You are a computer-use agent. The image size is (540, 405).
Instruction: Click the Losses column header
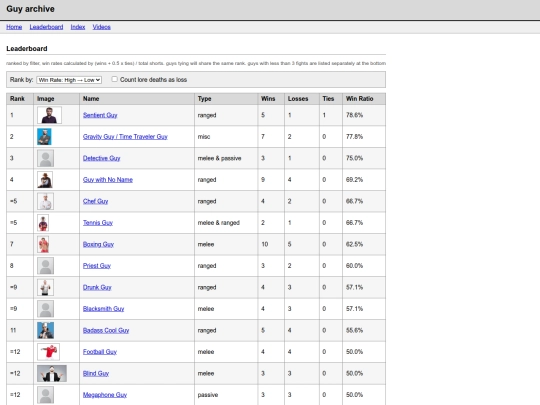tap(302, 99)
